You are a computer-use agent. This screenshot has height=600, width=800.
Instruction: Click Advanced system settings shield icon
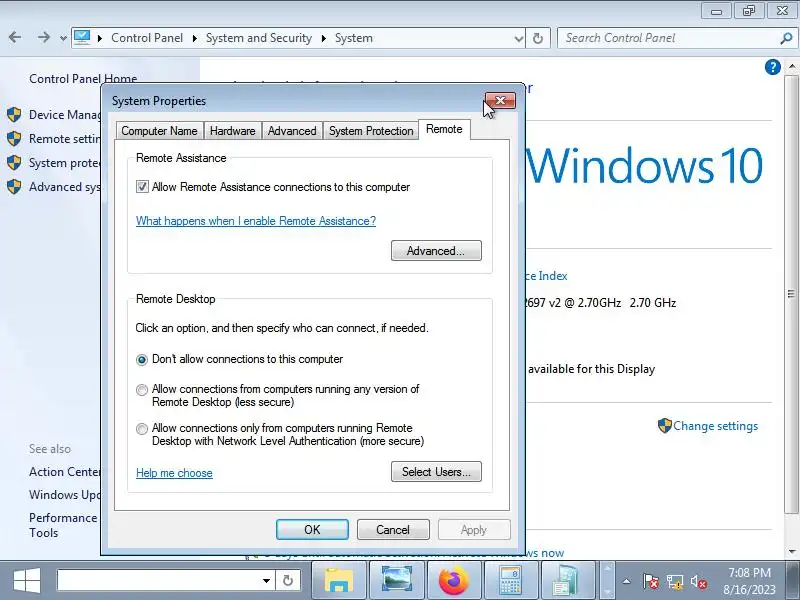[14, 186]
